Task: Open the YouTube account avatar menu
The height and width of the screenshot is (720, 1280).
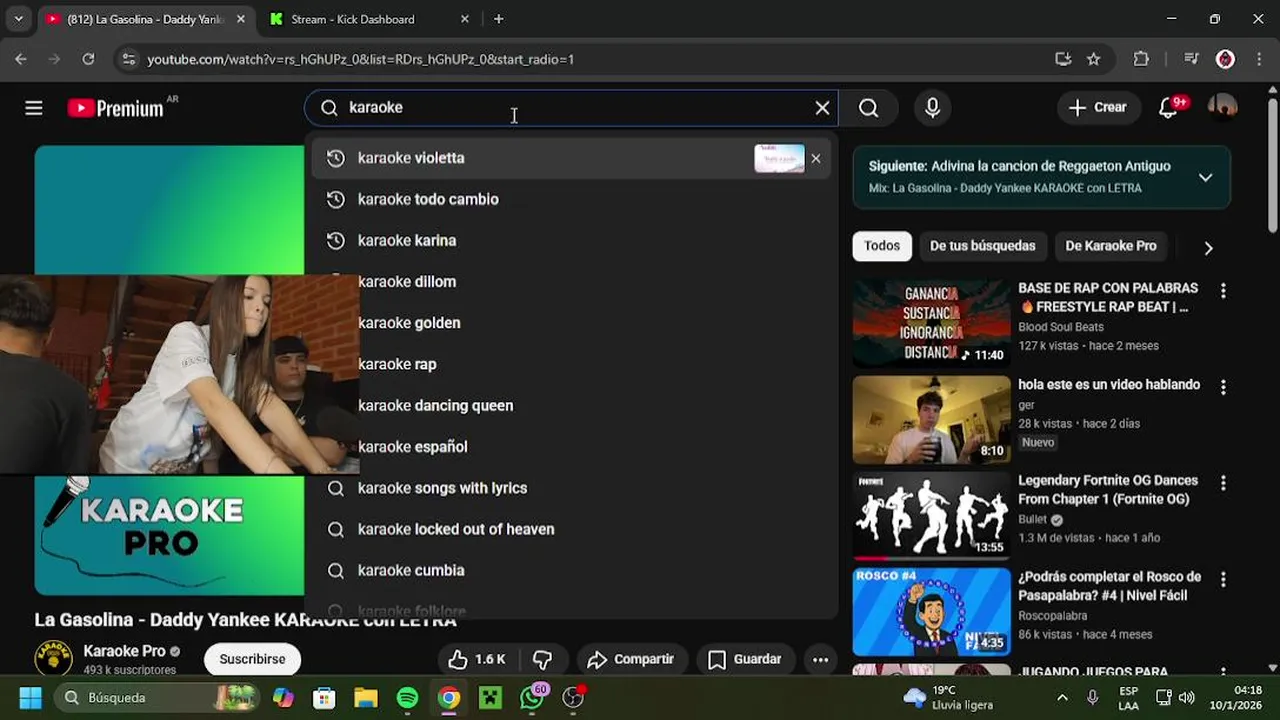Action: pos(1222,108)
